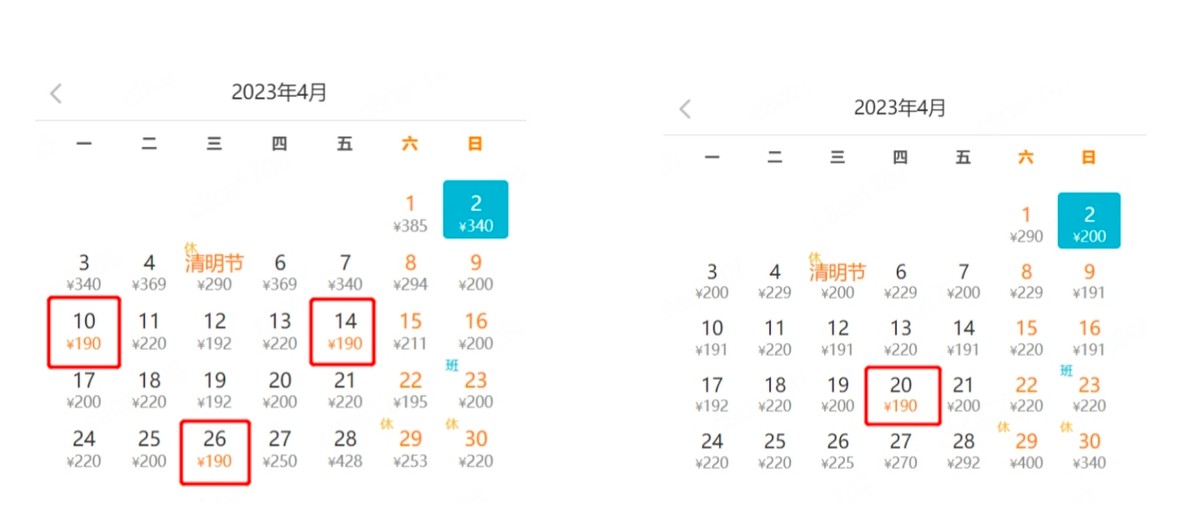The image size is (1200, 520).
Task: Go to previous month in right calendar
Action: [685, 109]
